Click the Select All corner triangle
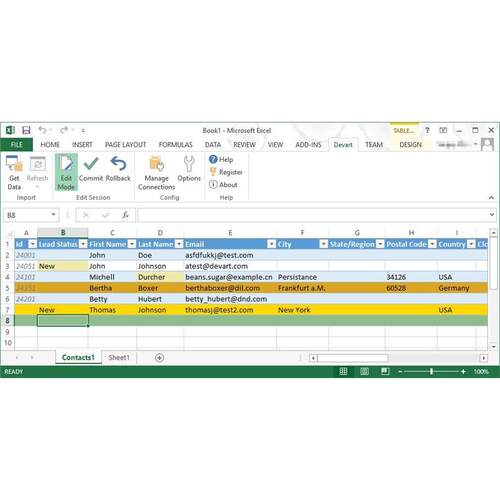The image size is (500, 500). coord(9,233)
